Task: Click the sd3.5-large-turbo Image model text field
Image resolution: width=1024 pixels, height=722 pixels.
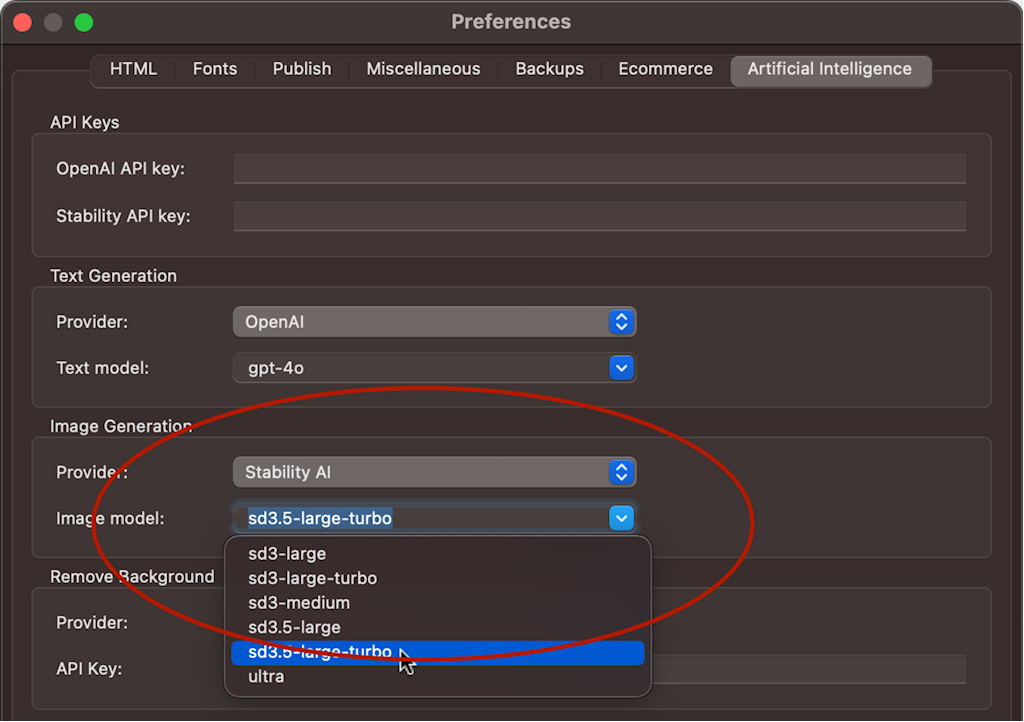Action: [x=421, y=518]
